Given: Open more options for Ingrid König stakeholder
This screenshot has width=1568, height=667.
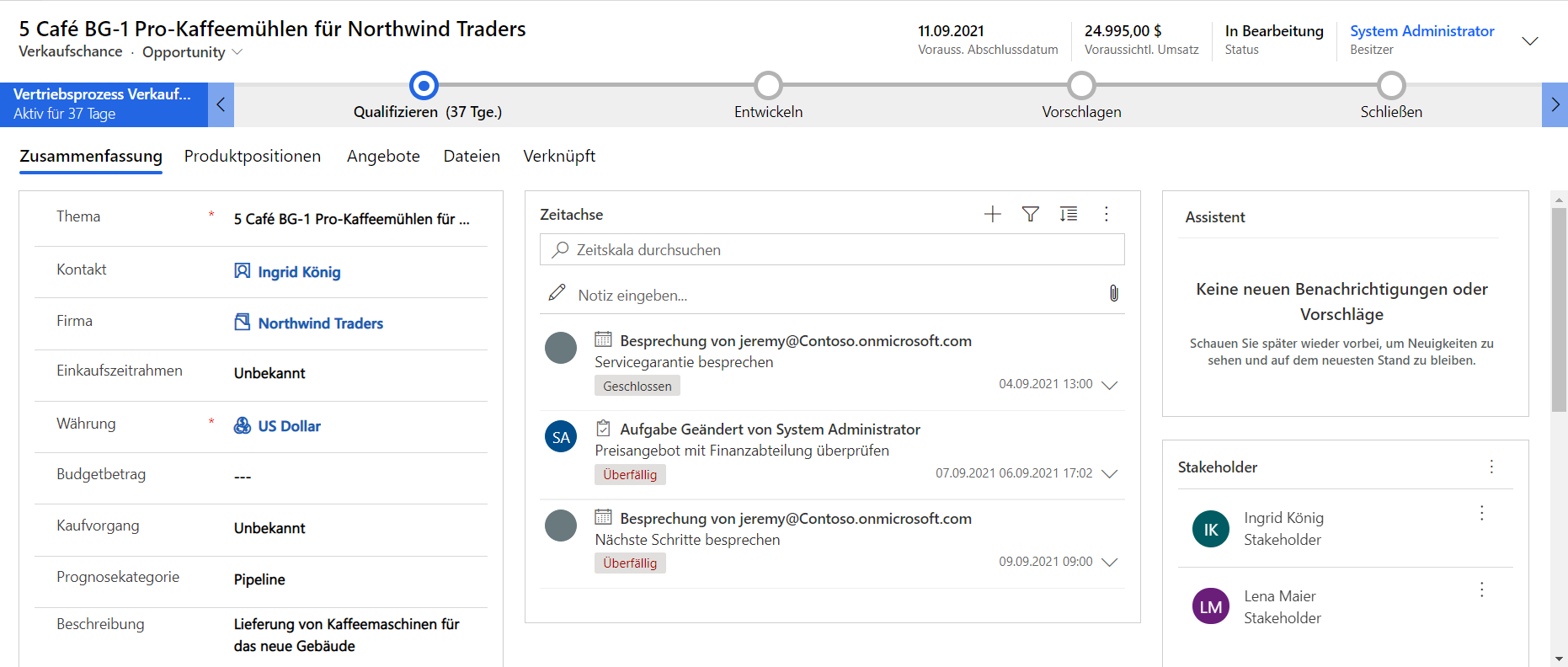Looking at the screenshot, I should [x=1482, y=513].
